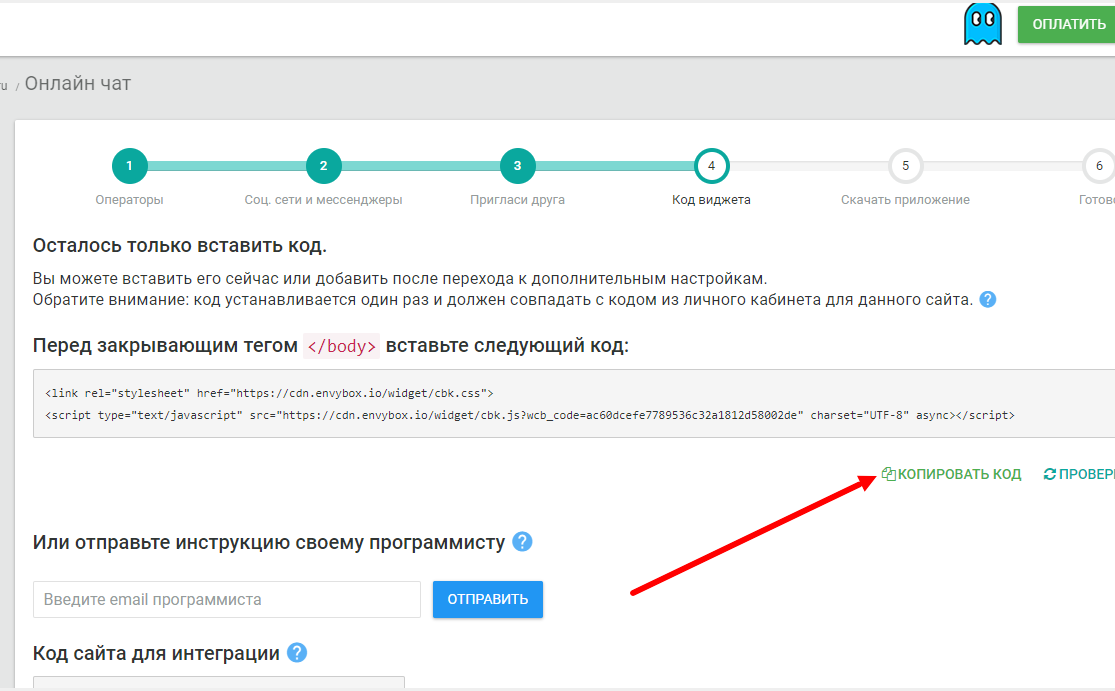Open help icon after данного сайта text

pyautogui.click(x=988, y=300)
